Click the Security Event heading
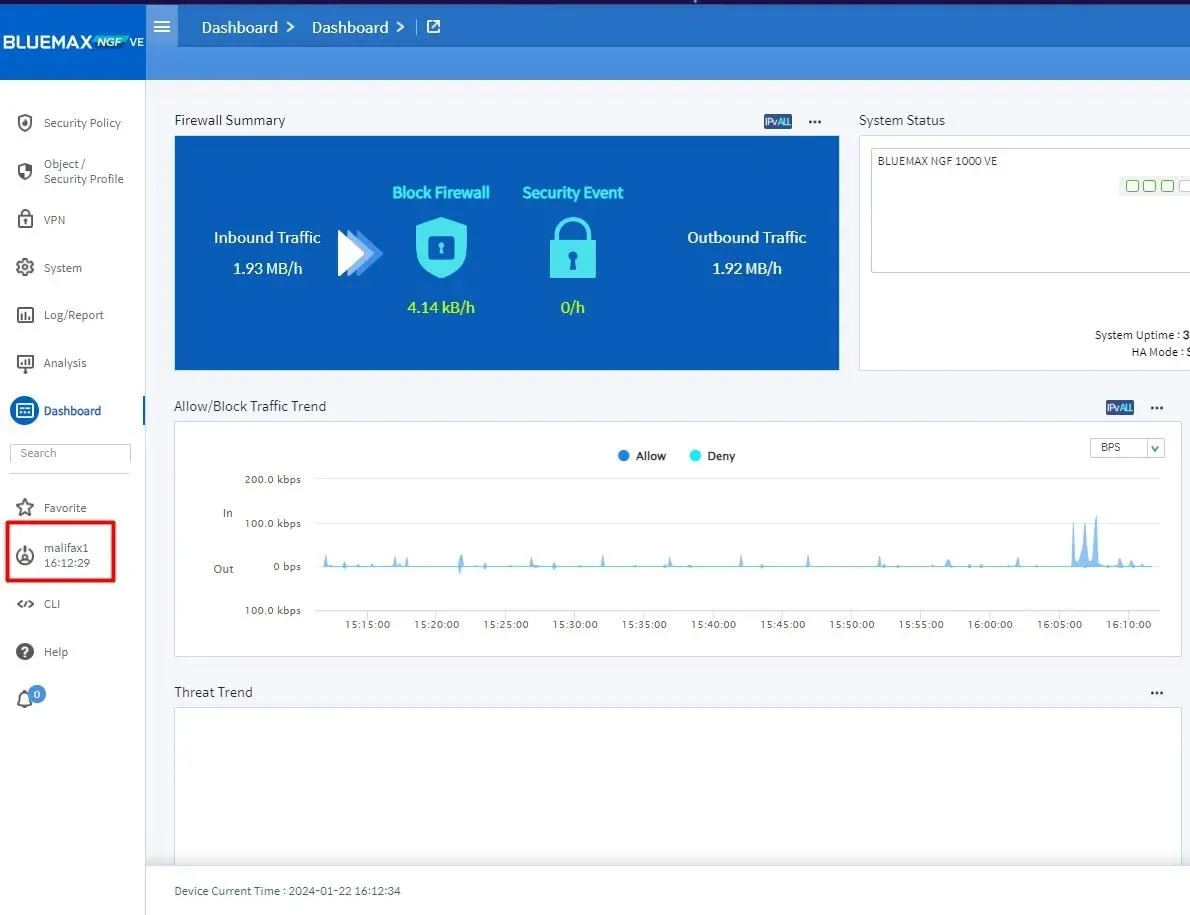1190x915 pixels. [573, 193]
